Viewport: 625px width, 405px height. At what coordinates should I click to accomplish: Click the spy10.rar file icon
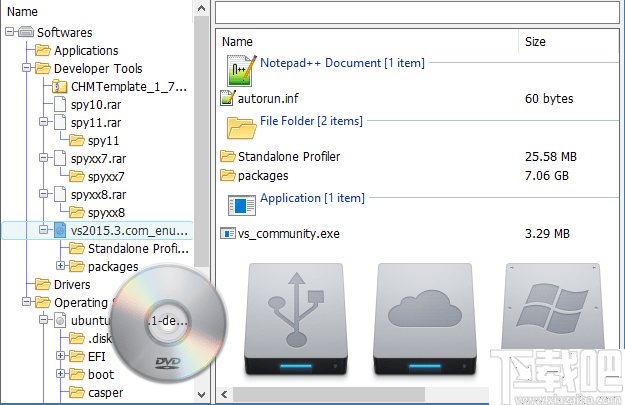tap(60, 104)
